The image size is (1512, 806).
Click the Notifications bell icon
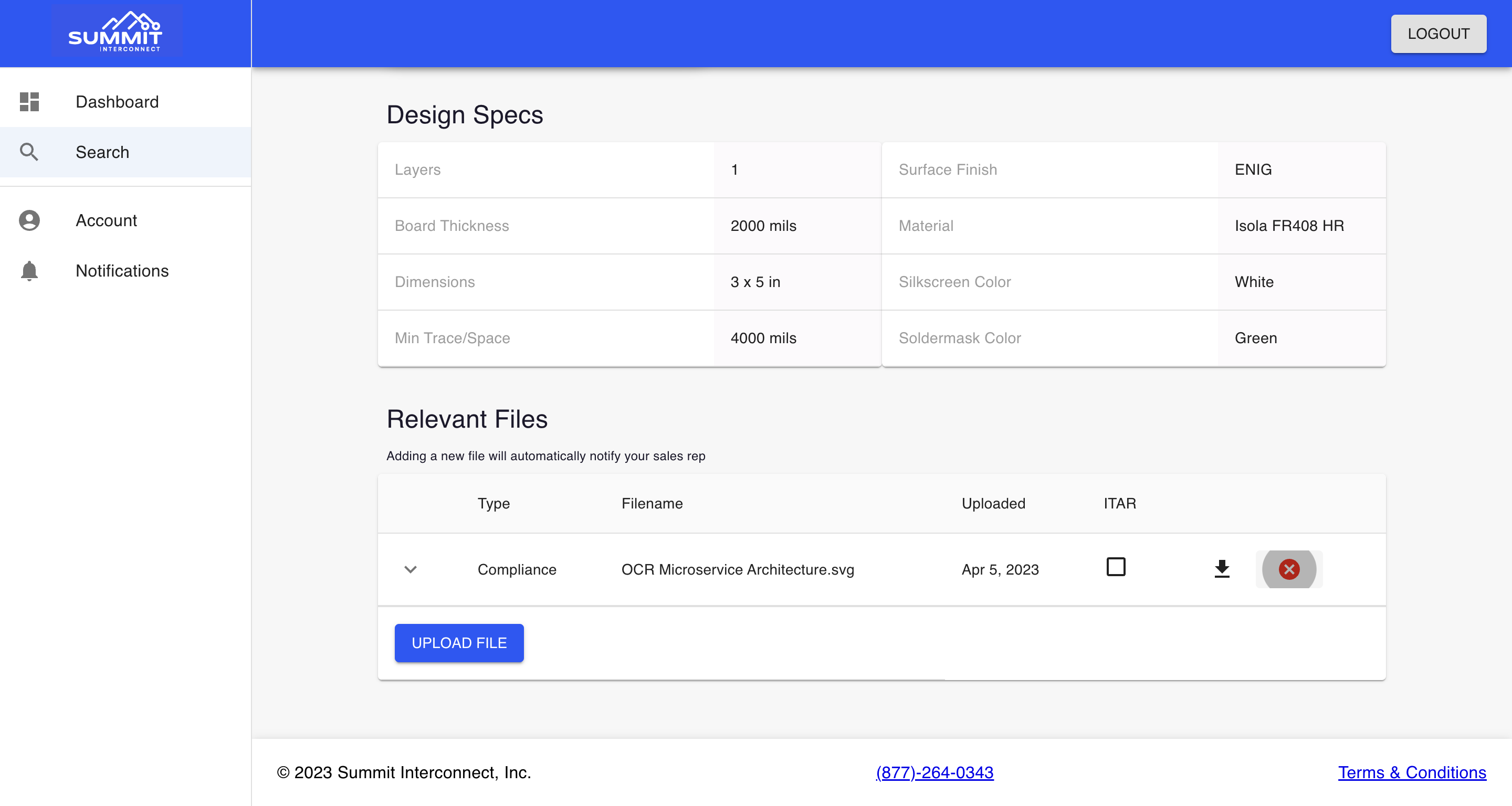point(29,271)
